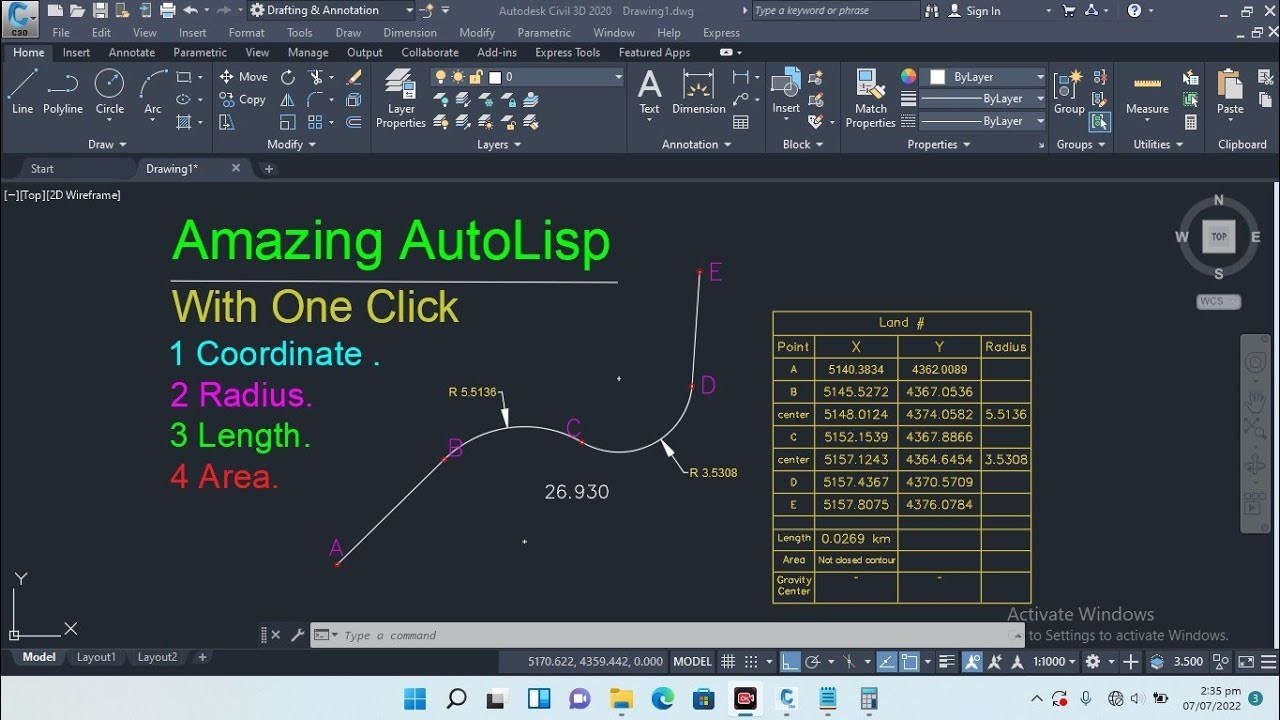
Task: Click the Group tool
Action: coord(1069,92)
